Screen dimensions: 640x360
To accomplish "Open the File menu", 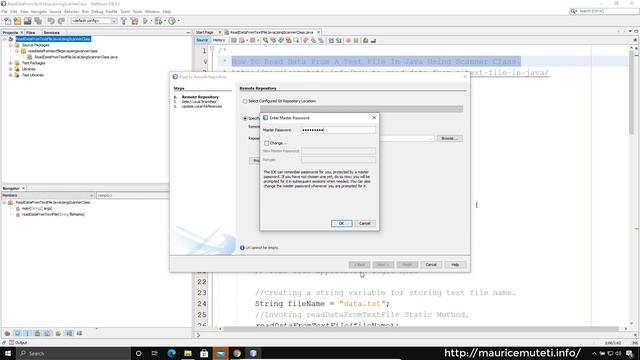I will pyautogui.click(x=4, y=11).
